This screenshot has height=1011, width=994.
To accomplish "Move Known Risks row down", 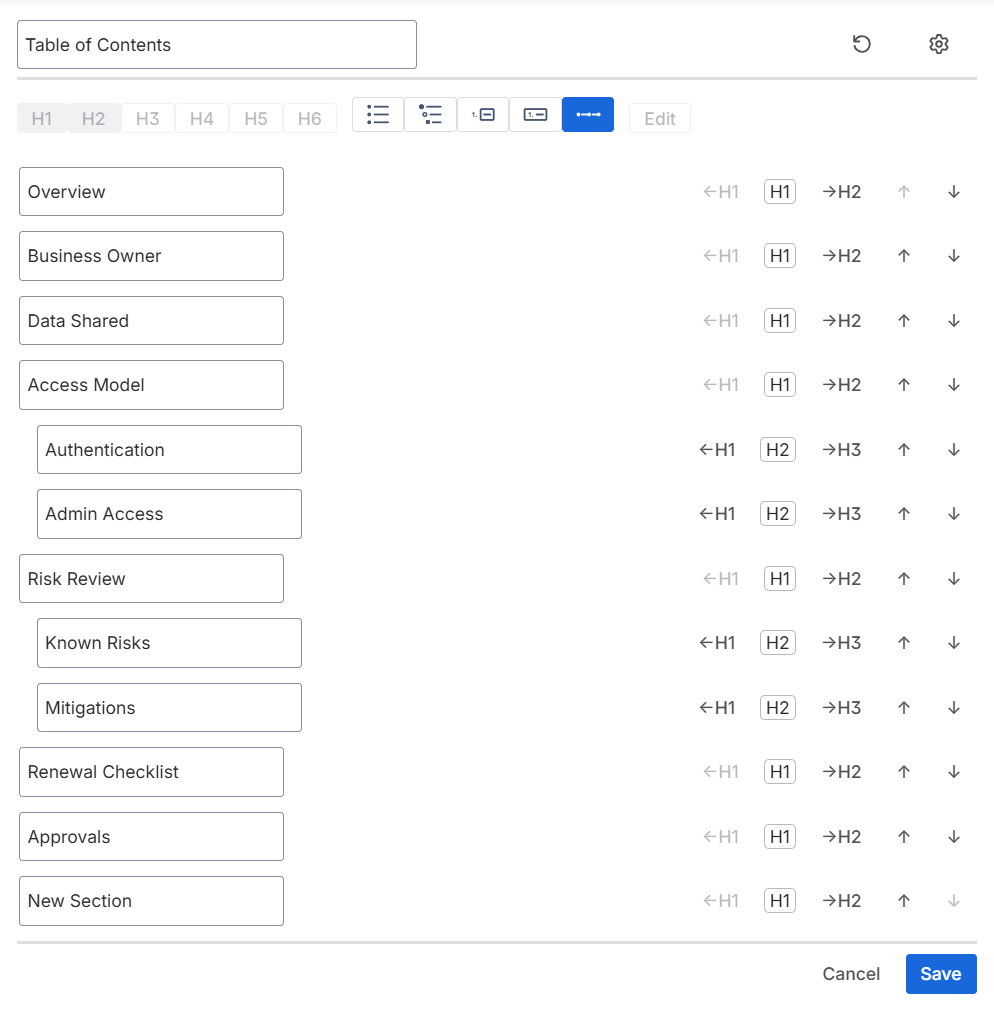I will point(954,643).
